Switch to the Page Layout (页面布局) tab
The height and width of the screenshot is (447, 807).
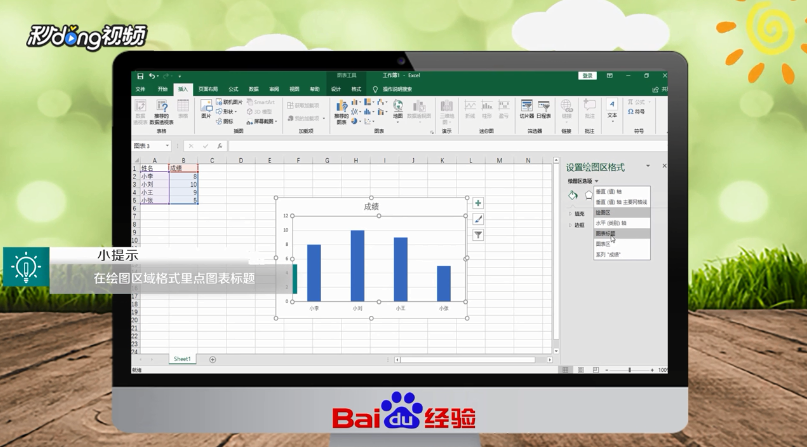208,90
